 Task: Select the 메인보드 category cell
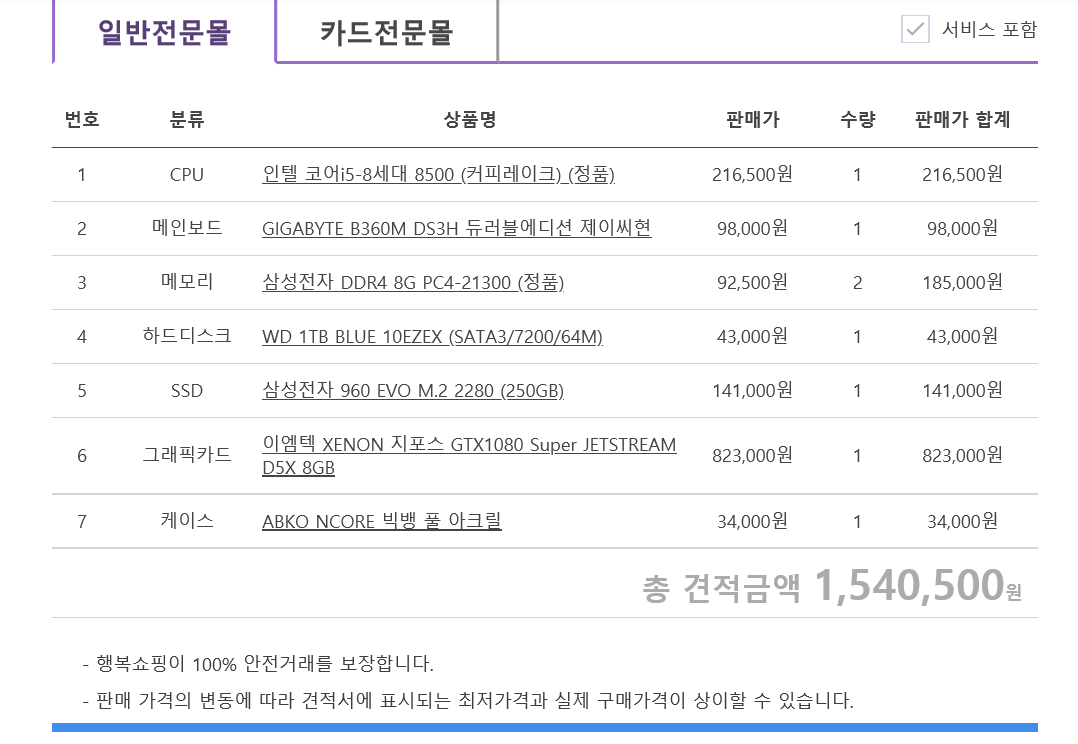click(x=186, y=228)
